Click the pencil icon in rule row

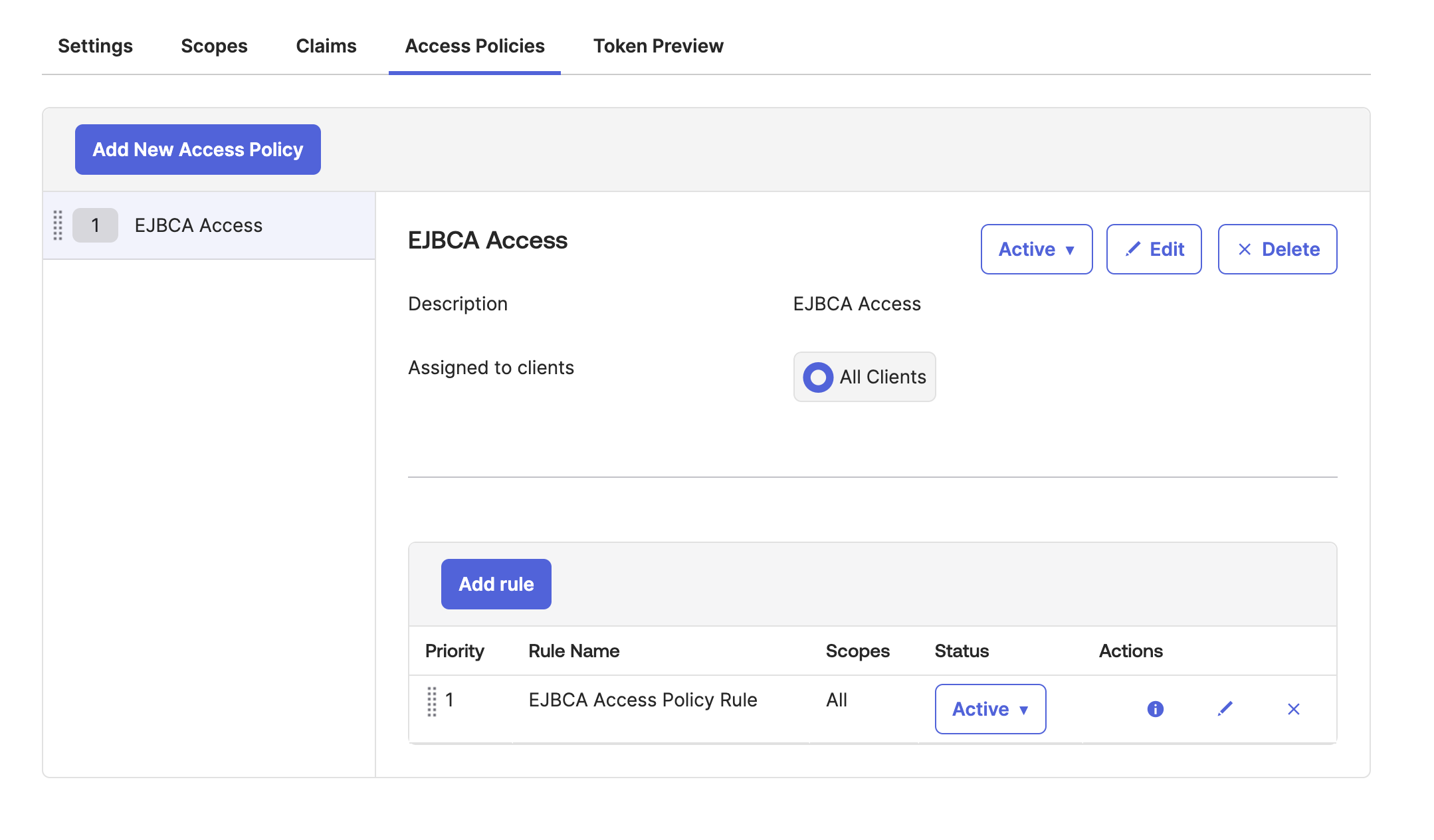coord(1225,709)
